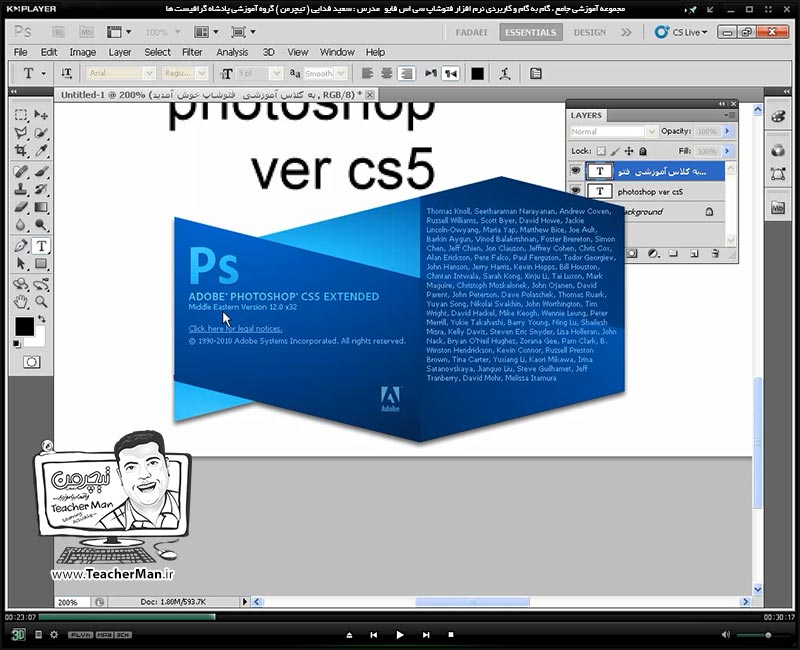Select the Quick Selection tool
Viewport: 800px width, 650px height.
coord(41,133)
